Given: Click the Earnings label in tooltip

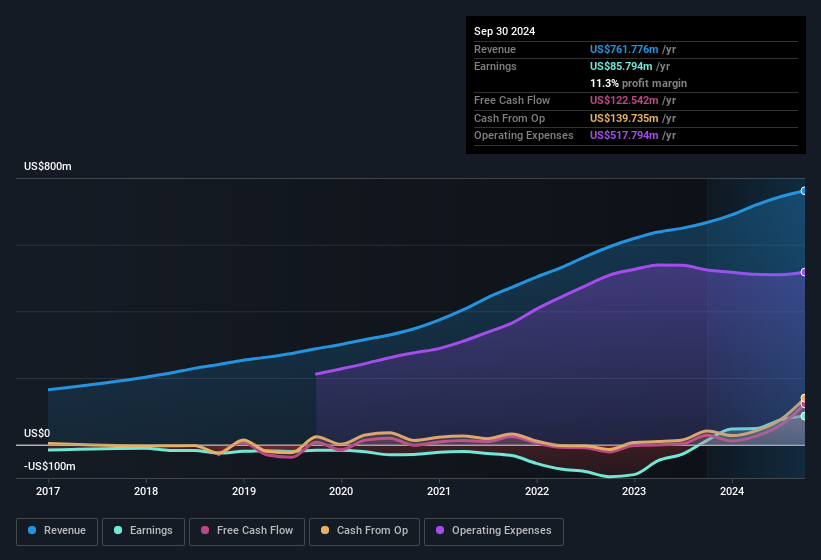Looking at the screenshot, I should [495, 66].
